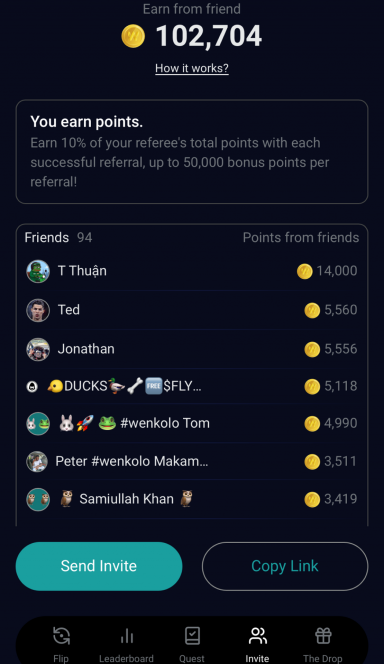Open The Drop gift icon
The image size is (384, 664).
click(323, 636)
